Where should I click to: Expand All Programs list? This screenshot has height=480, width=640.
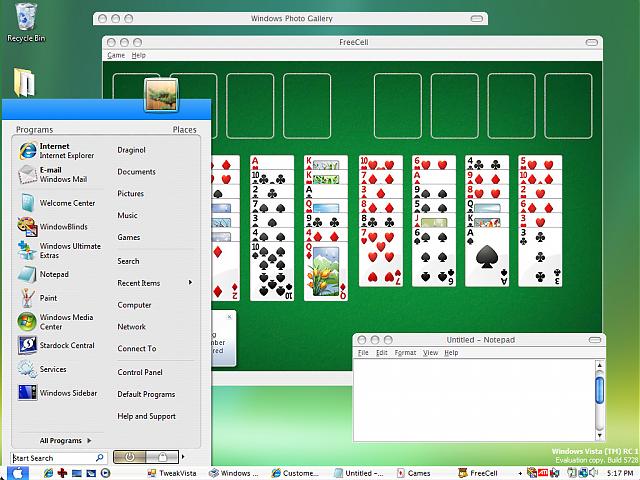tap(65, 440)
